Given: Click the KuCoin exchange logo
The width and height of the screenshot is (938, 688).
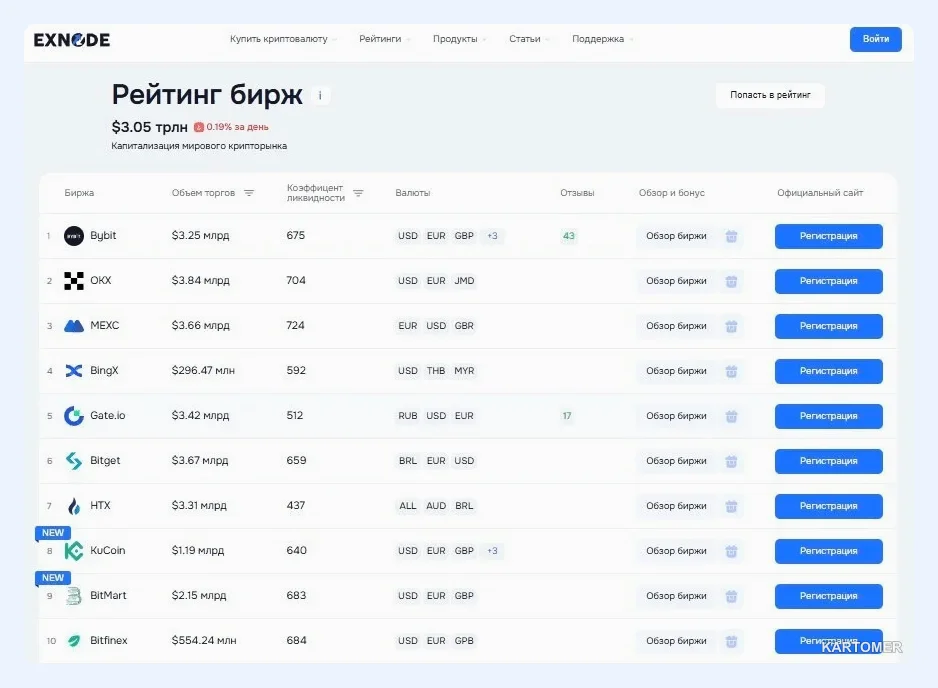Looking at the screenshot, I should (74, 551).
